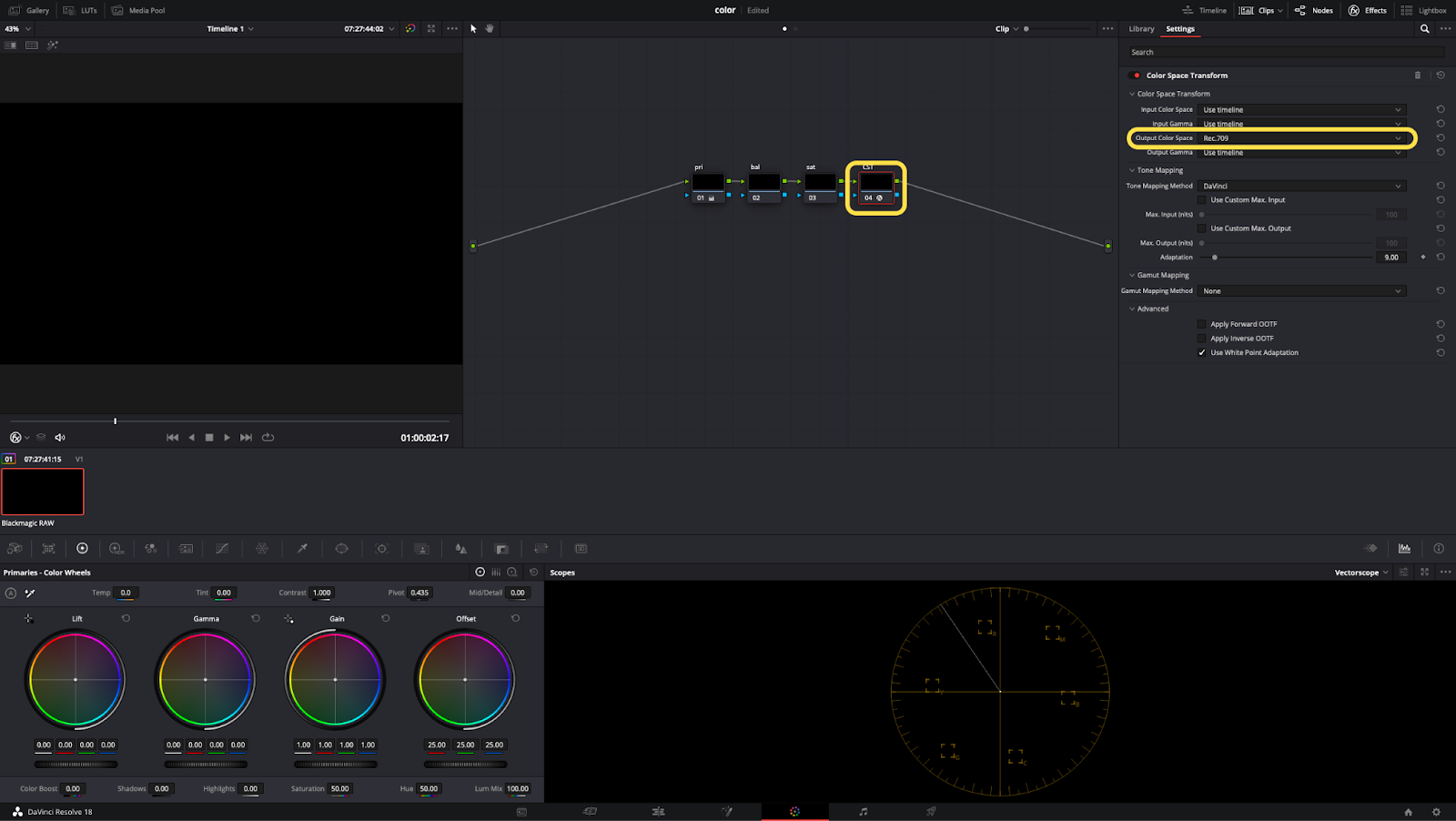Enable Use Custom Max. Input checkbox

(1201, 200)
